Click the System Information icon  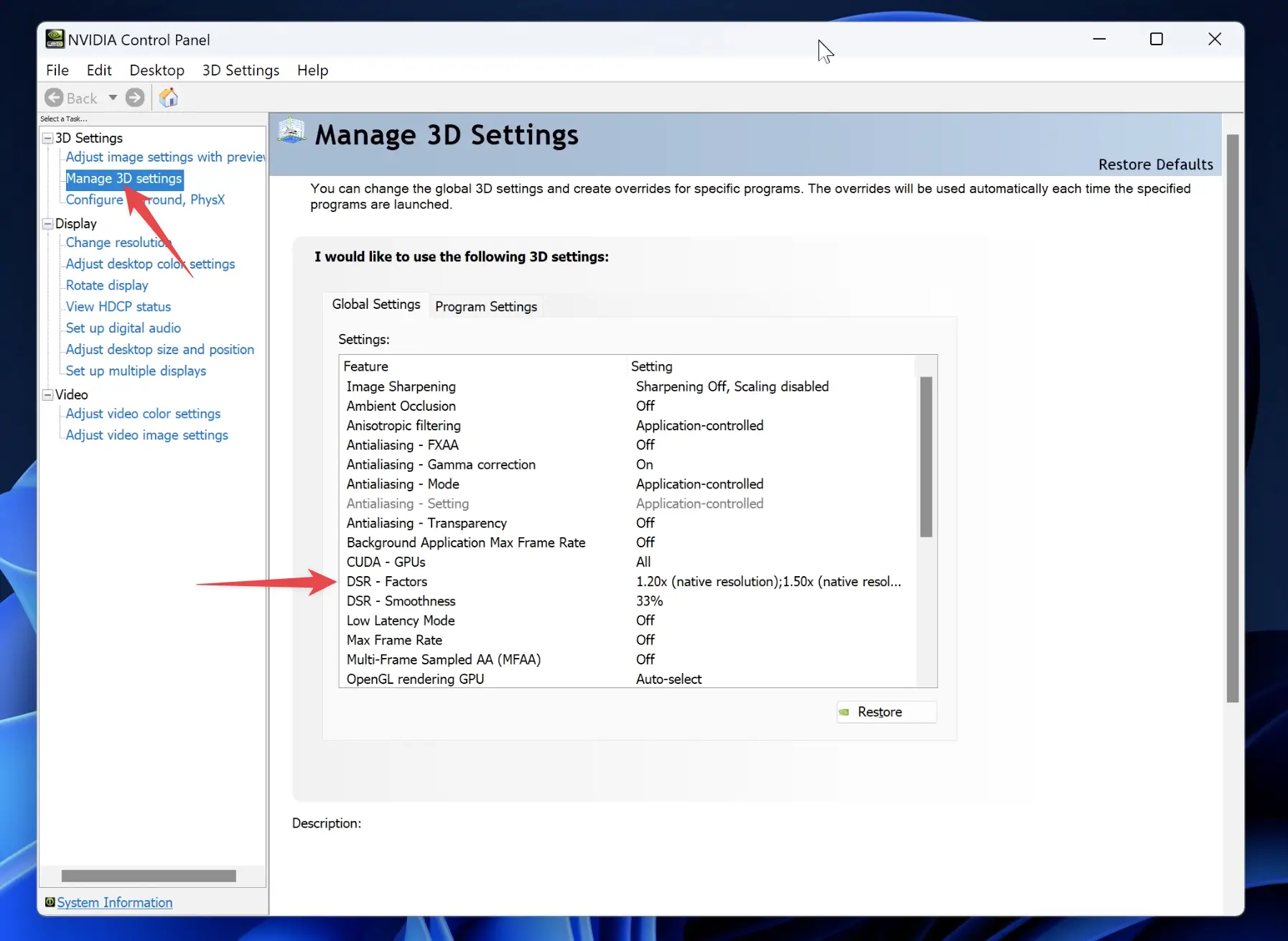pyautogui.click(x=50, y=902)
